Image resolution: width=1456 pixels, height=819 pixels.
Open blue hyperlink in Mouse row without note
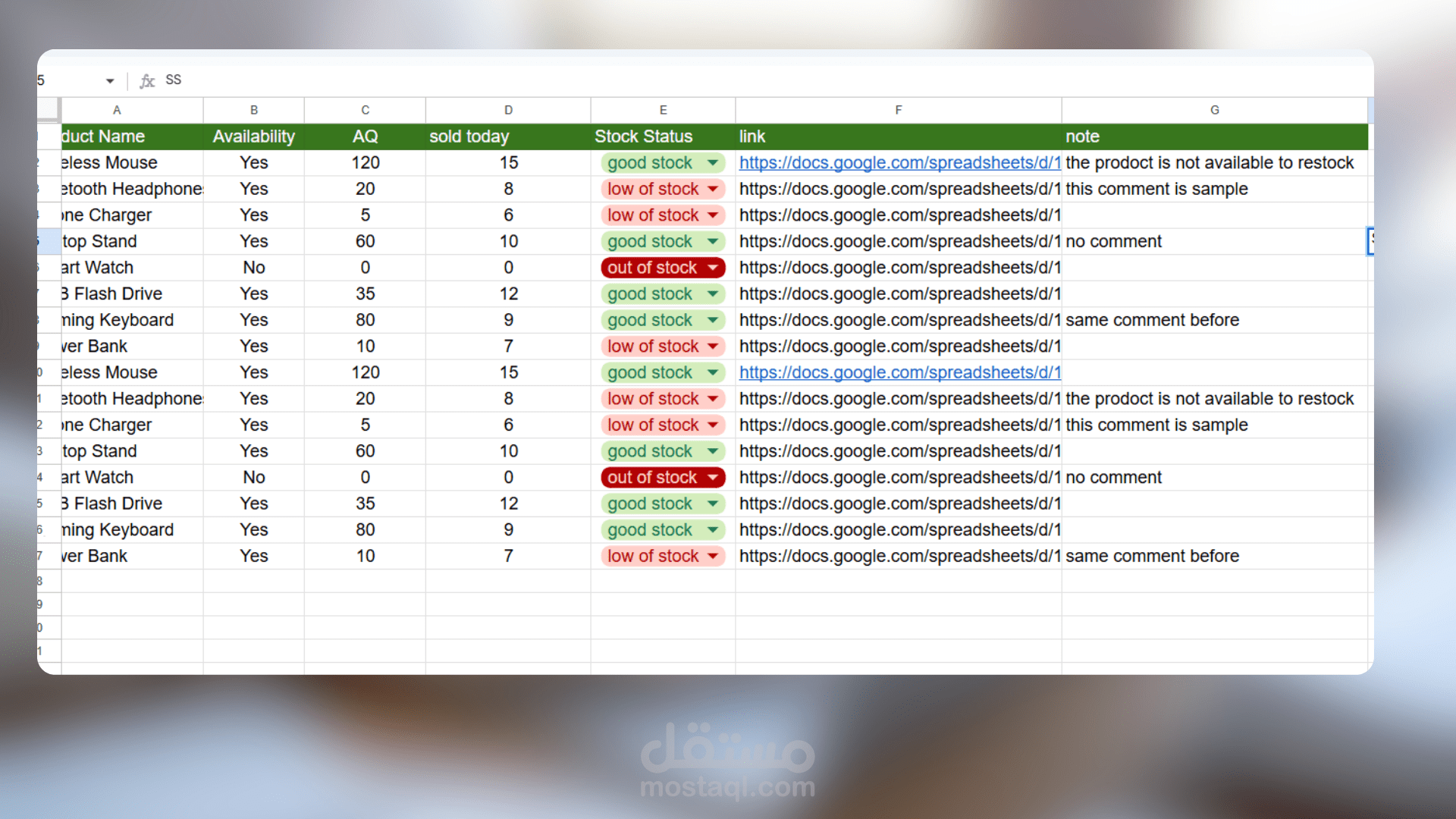pyautogui.click(x=900, y=372)
